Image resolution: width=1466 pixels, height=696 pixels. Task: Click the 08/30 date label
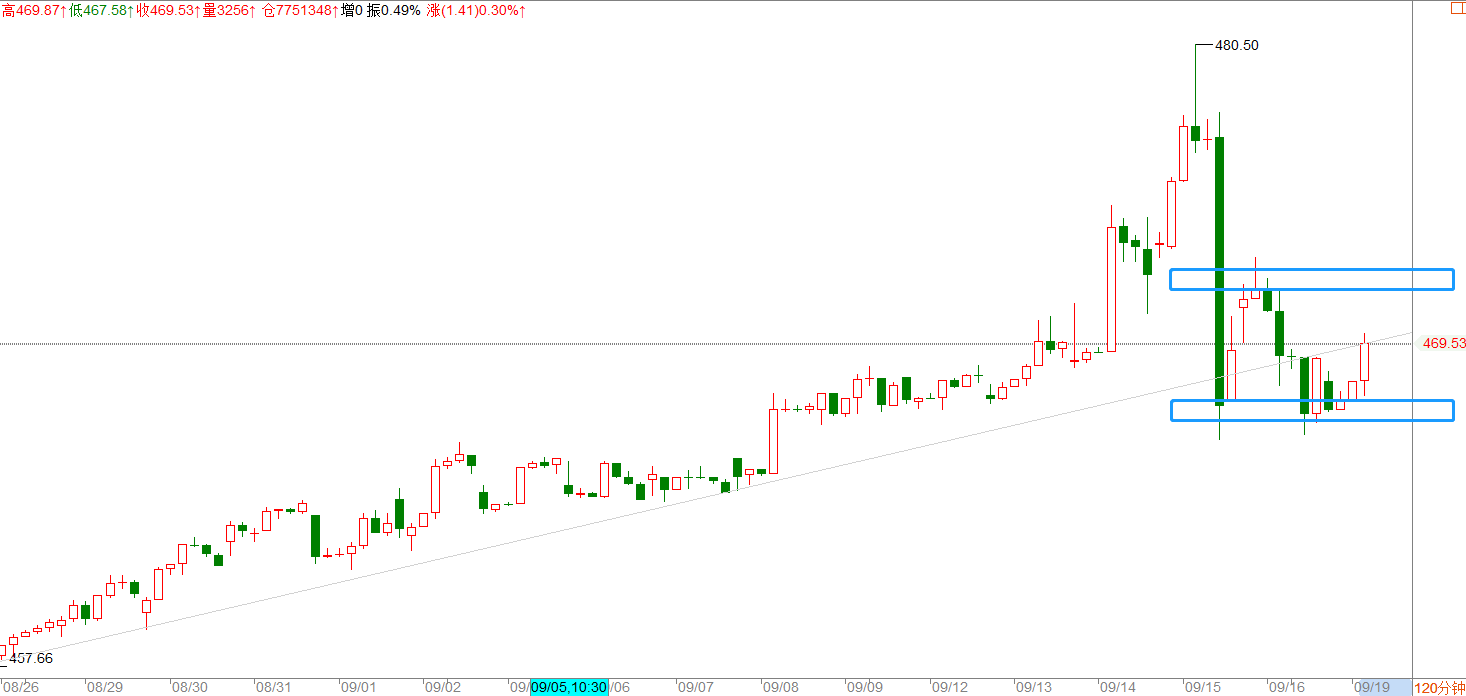coord(190,688)
